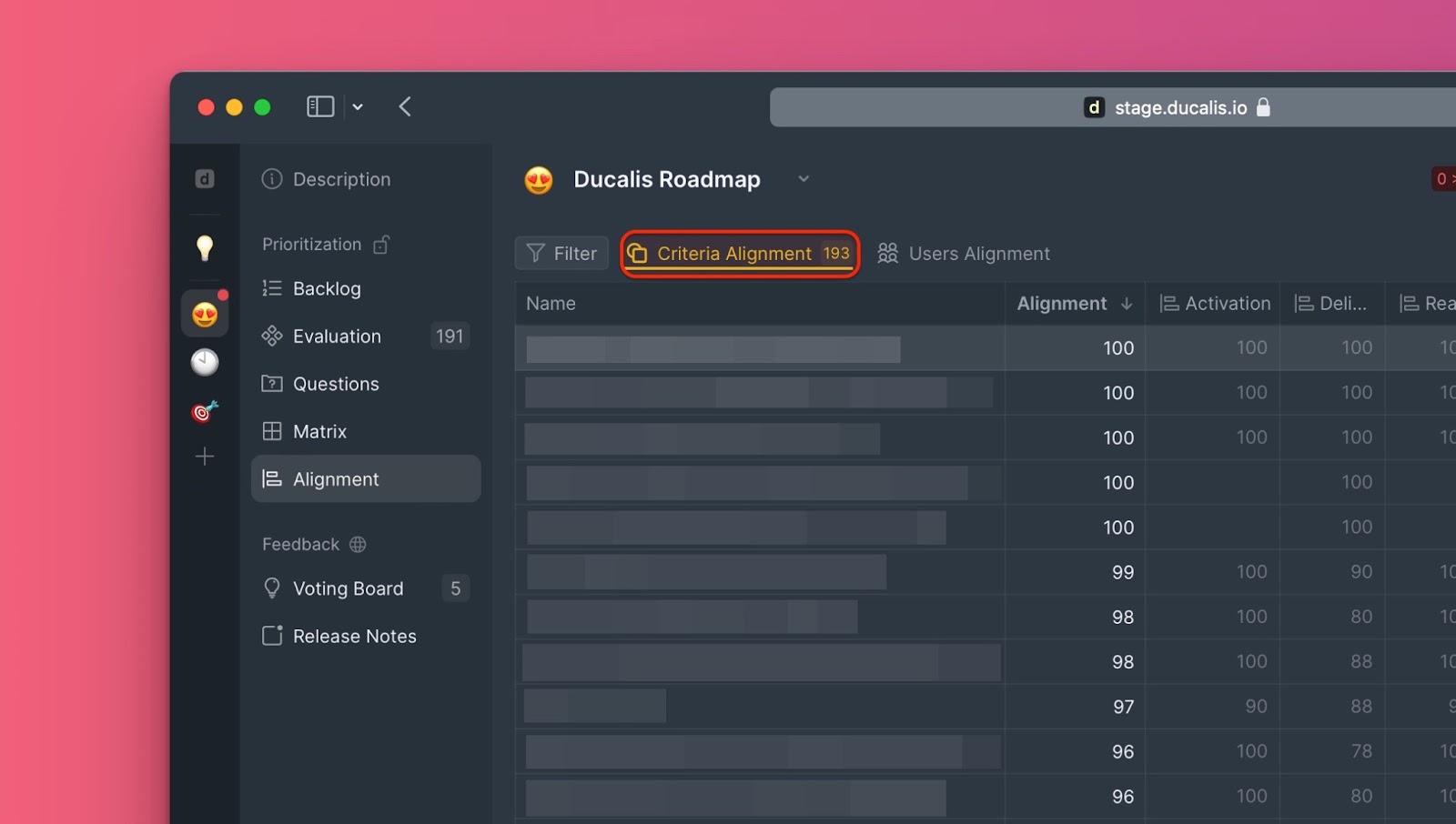The width and height of the screenshot is (1456, 824).
Task: Open the Criteria Alignment tab
Action: pyautogui.click(x=737, y=253)
